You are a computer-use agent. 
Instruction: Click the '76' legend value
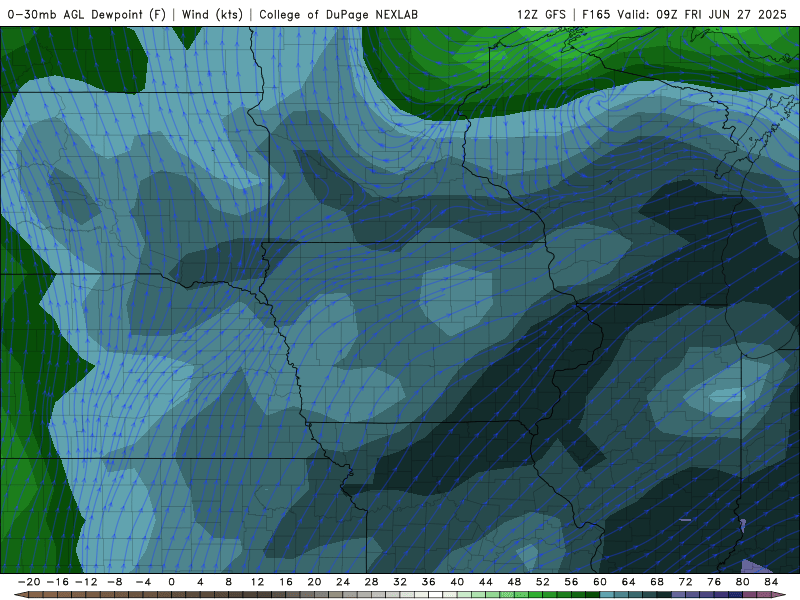tap(714, 582)
